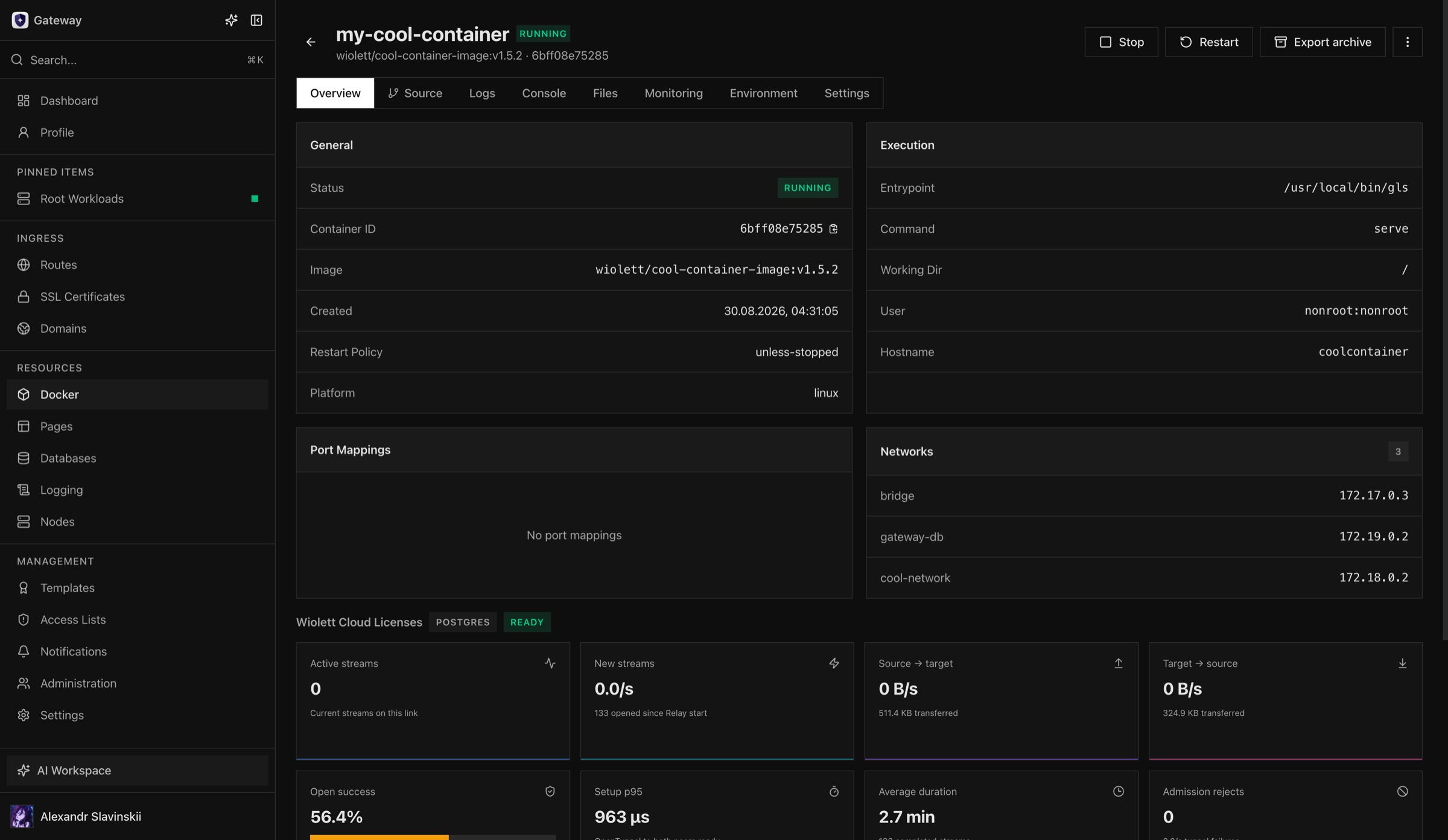Select Docker under Resources

coord(138,394)
